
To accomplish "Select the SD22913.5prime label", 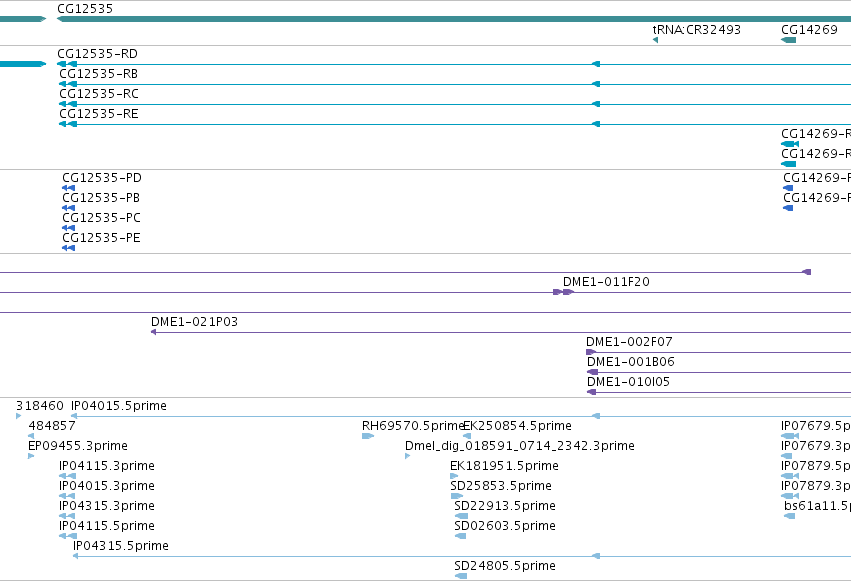I will click(x=505, y=507).
